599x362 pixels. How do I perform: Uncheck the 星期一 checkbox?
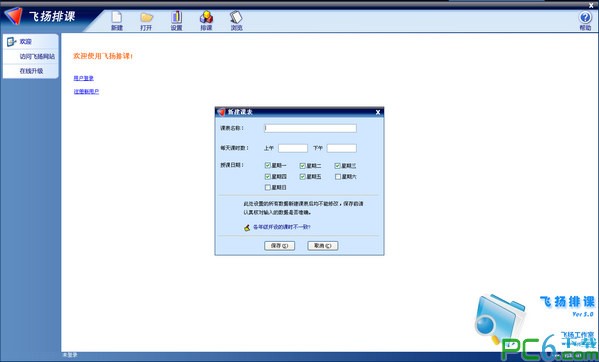click(x=267, y=166)
